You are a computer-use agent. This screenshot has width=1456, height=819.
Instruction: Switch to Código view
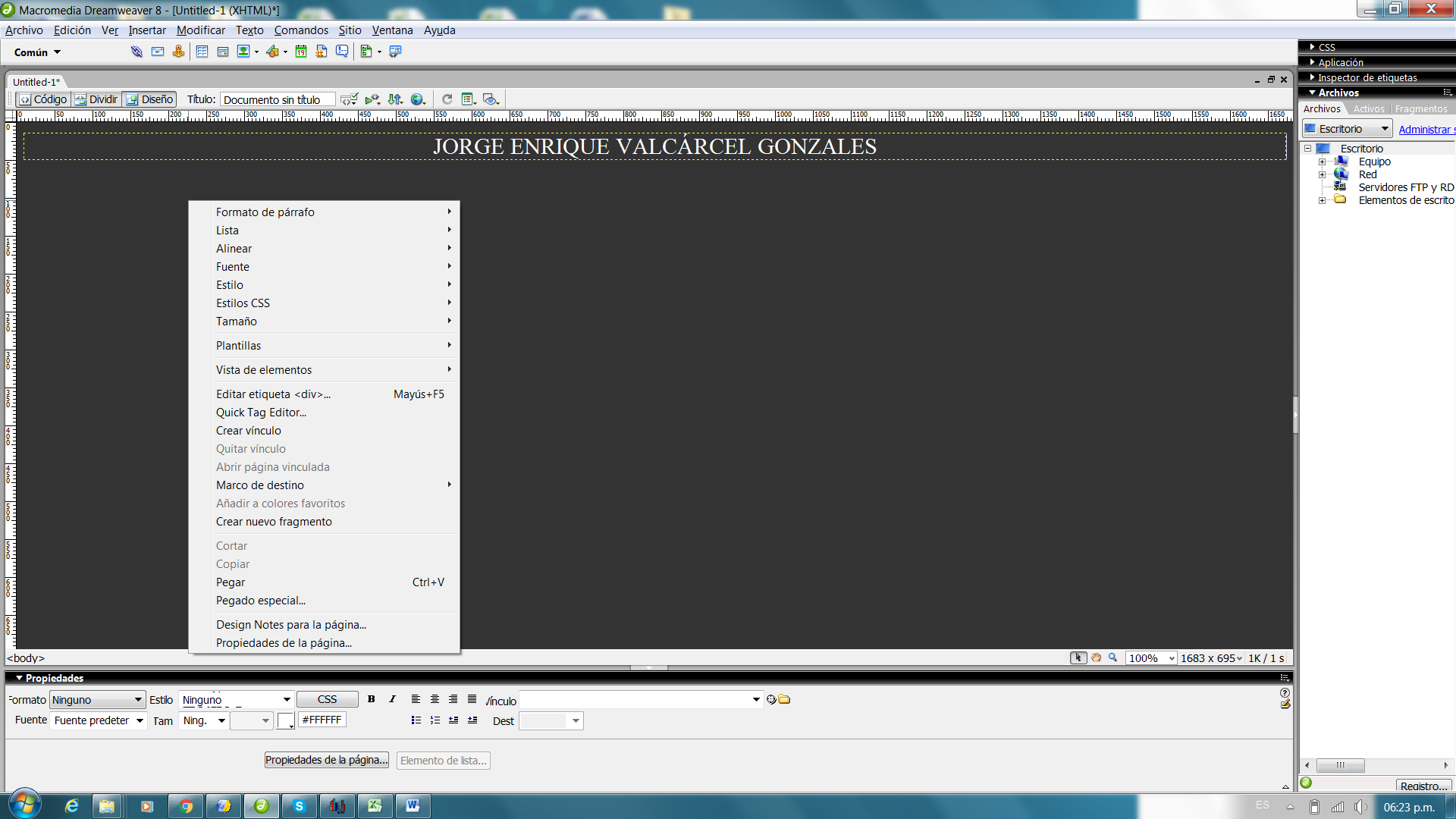(43, 99)
